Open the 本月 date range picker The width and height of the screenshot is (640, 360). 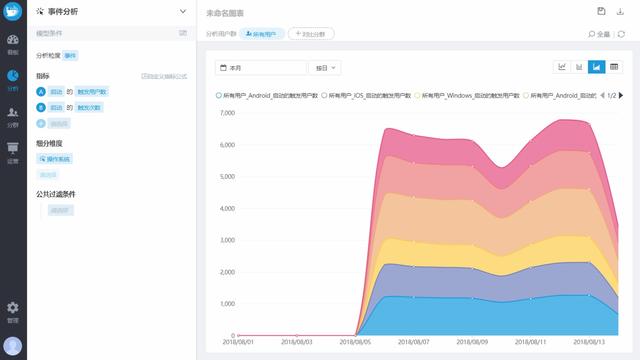(261, 68)
